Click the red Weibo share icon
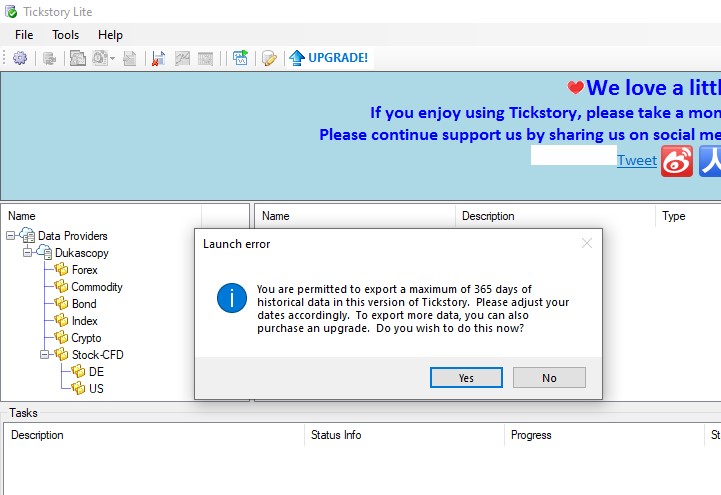 coord(677,161)
